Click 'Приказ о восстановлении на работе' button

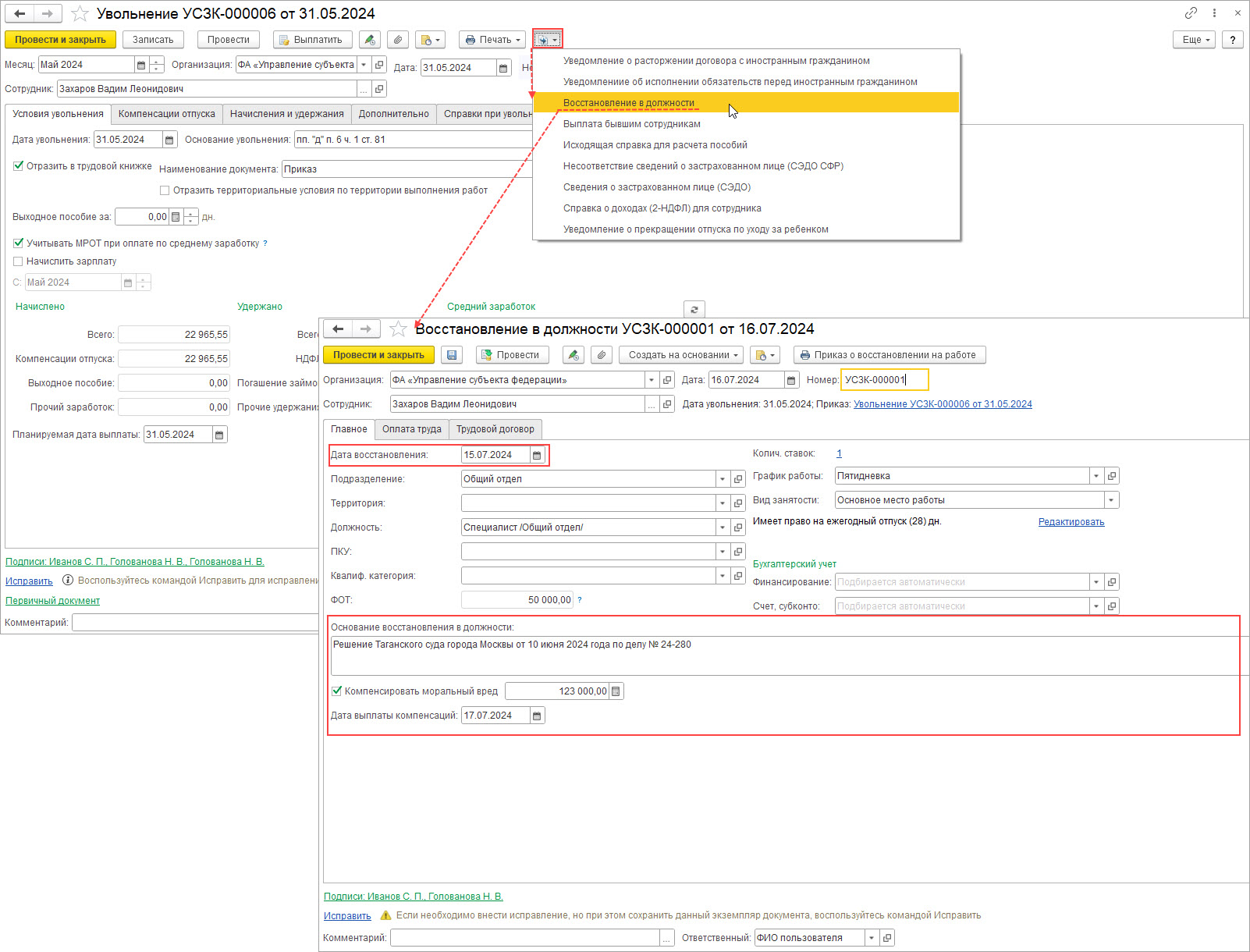tap(890, 355)
